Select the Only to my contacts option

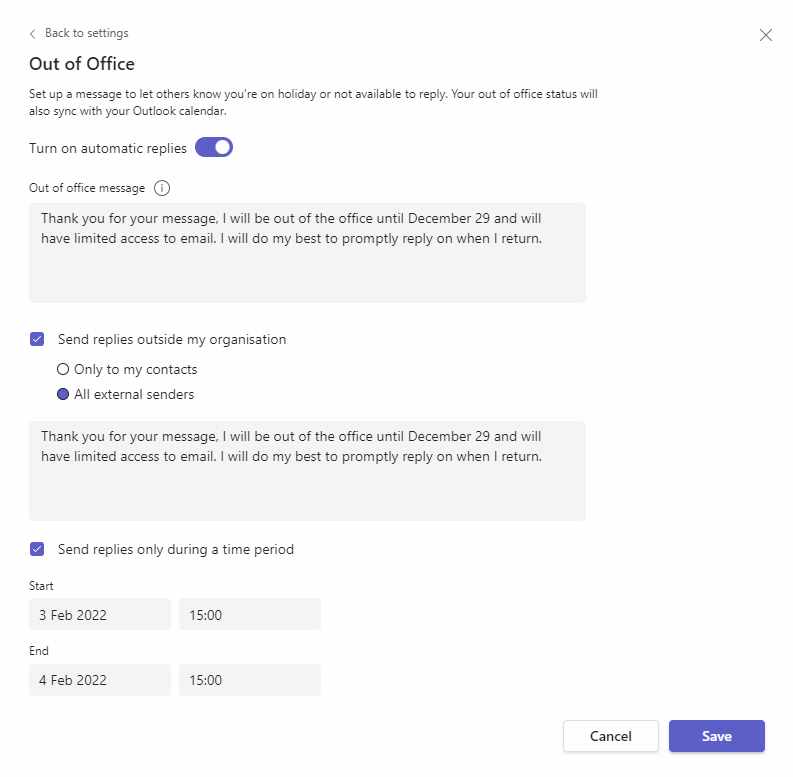pyautogui.click(x=63, y=369)
